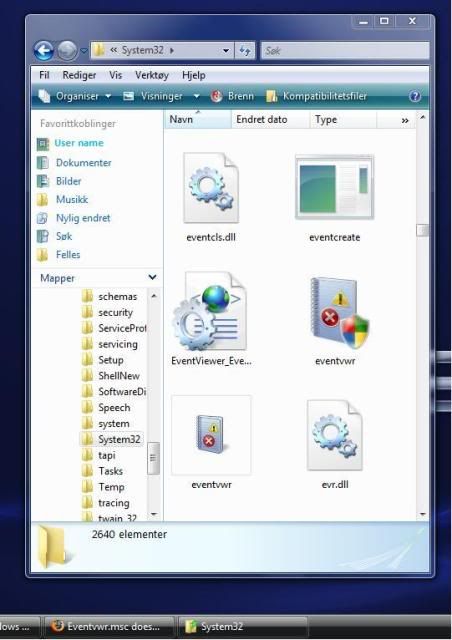Select the schemas folder in tree
This screenshot has width=452, height=640.
click(x=109, y=297)
